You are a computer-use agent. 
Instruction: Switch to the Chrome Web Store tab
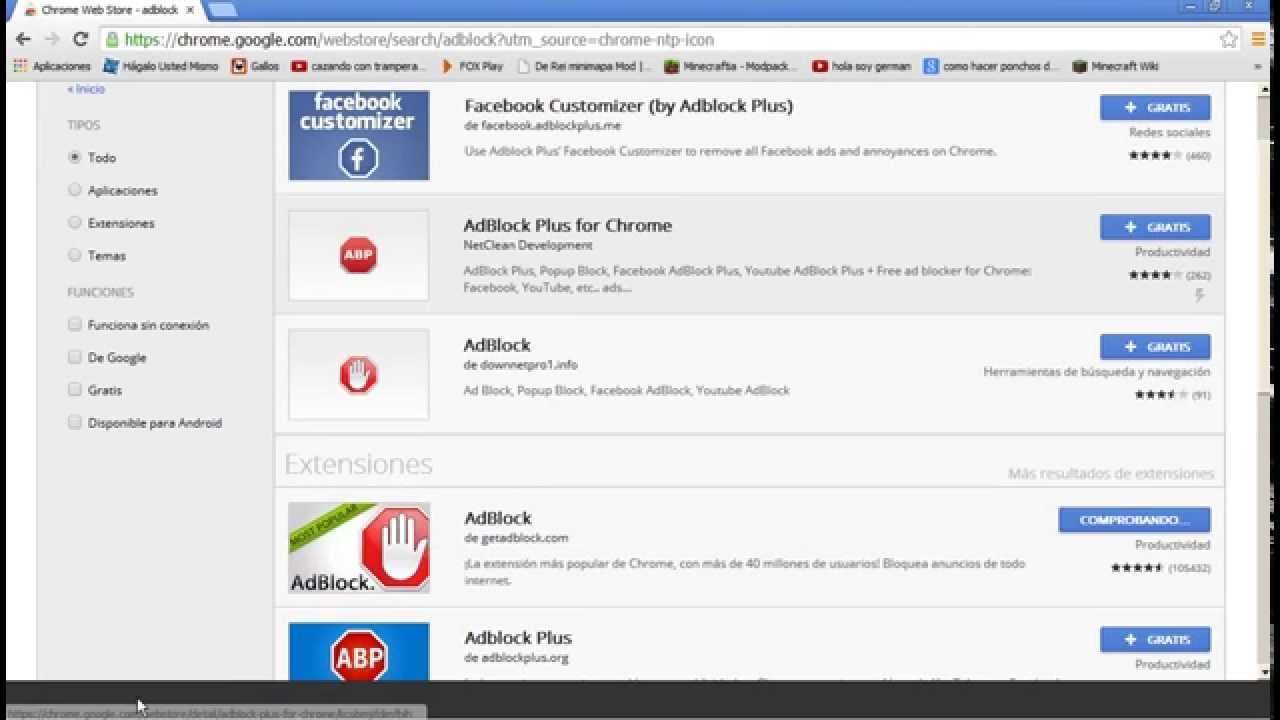[x=108, y=10]
